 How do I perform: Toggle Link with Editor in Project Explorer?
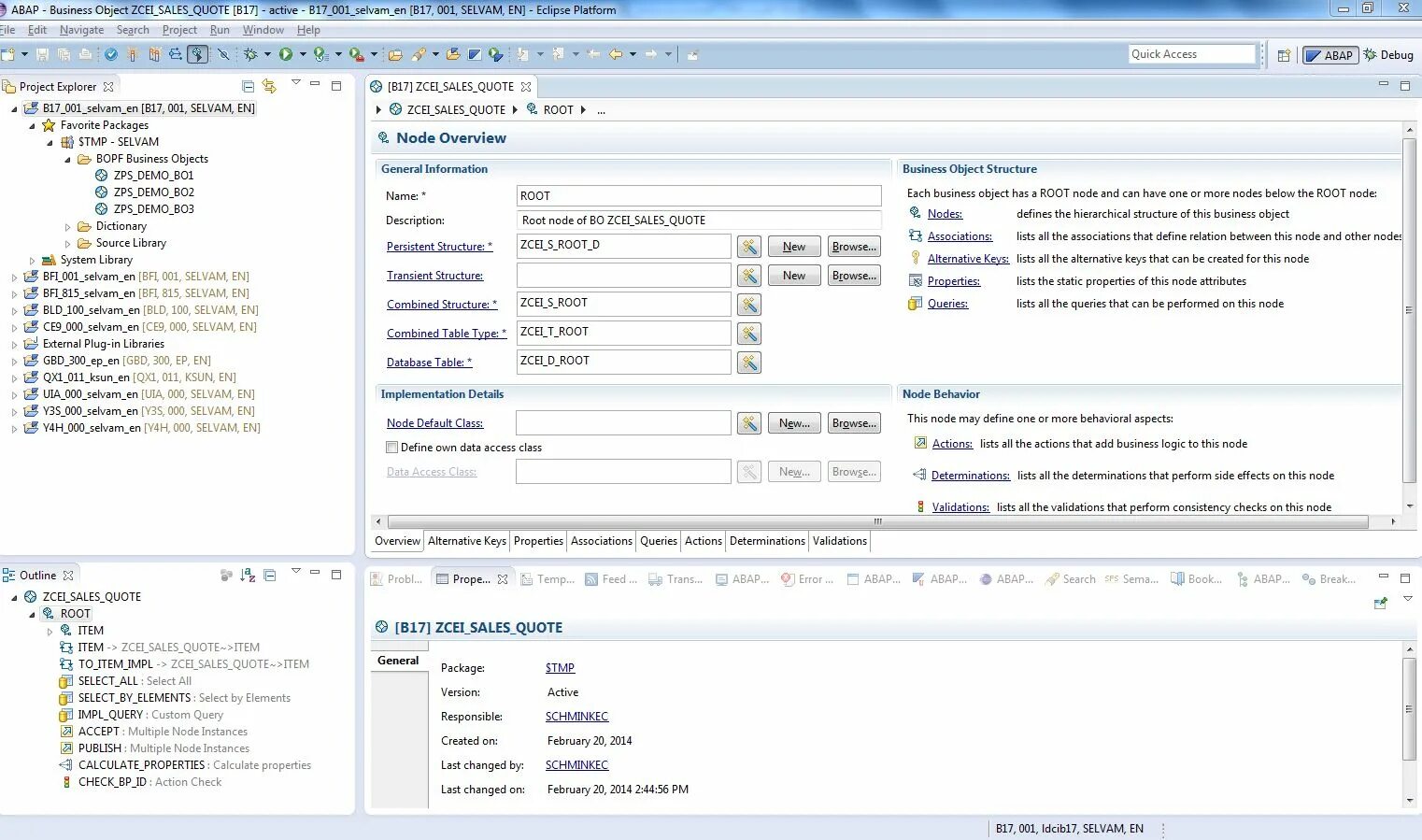[269, 86]
